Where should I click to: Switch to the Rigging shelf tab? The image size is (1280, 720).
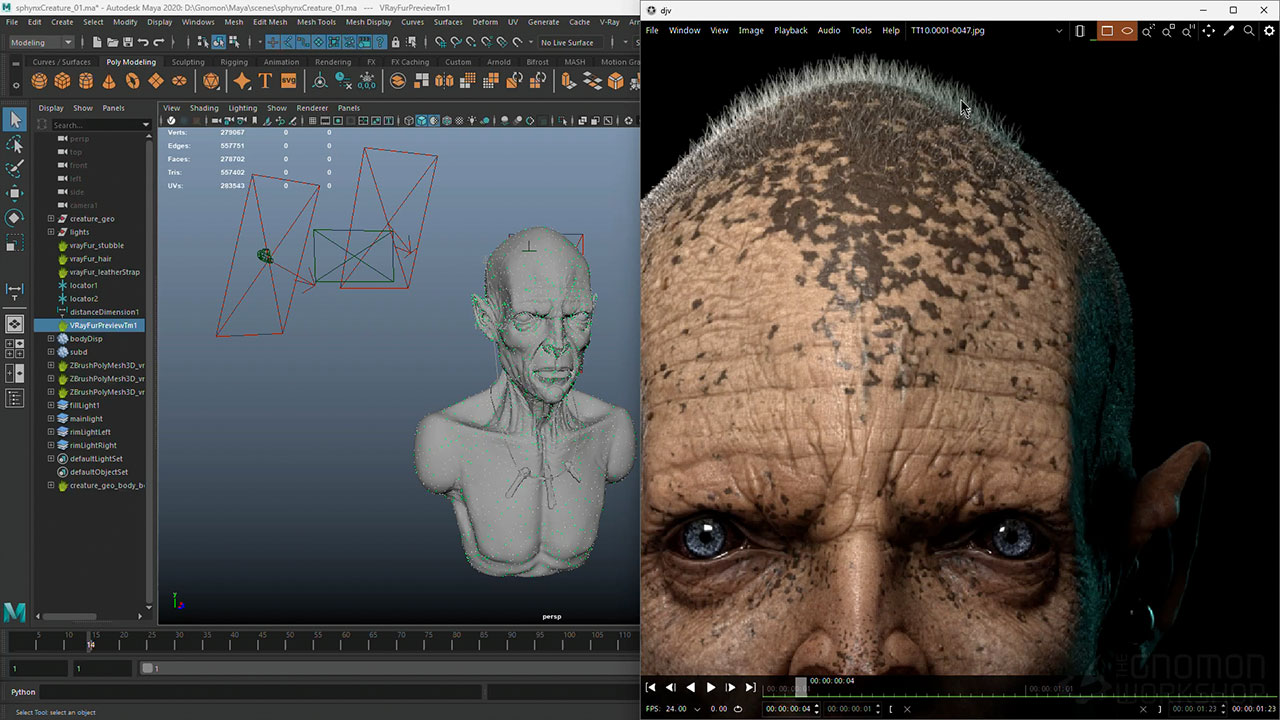pos(234,62)
